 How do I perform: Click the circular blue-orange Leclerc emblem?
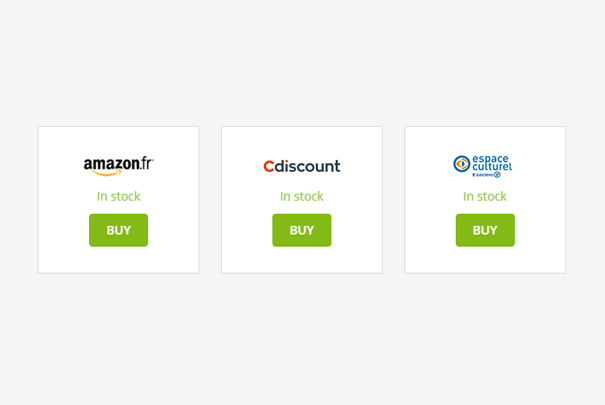pos(461,164)
